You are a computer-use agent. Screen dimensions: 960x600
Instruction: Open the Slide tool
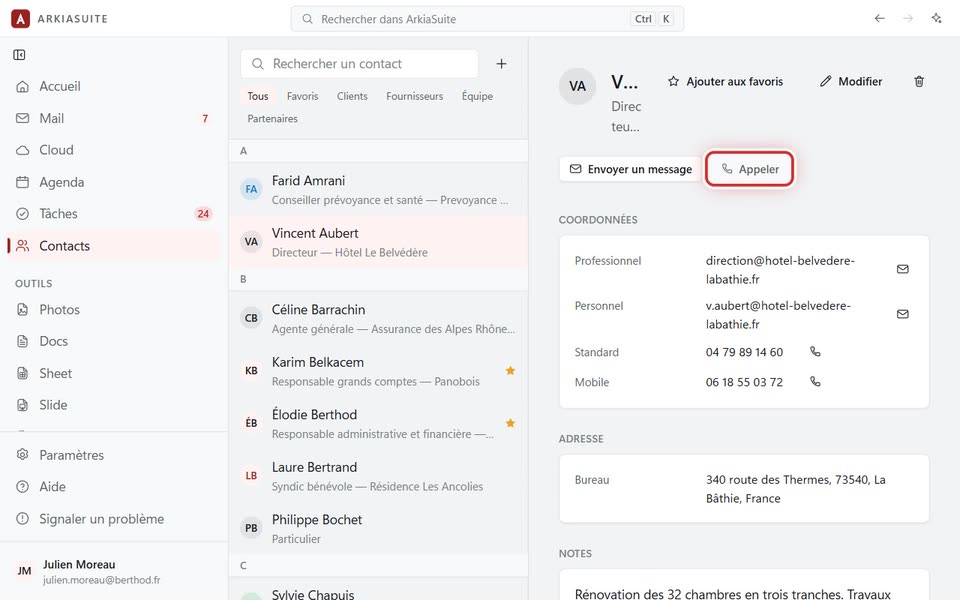(x=114, y=405)
